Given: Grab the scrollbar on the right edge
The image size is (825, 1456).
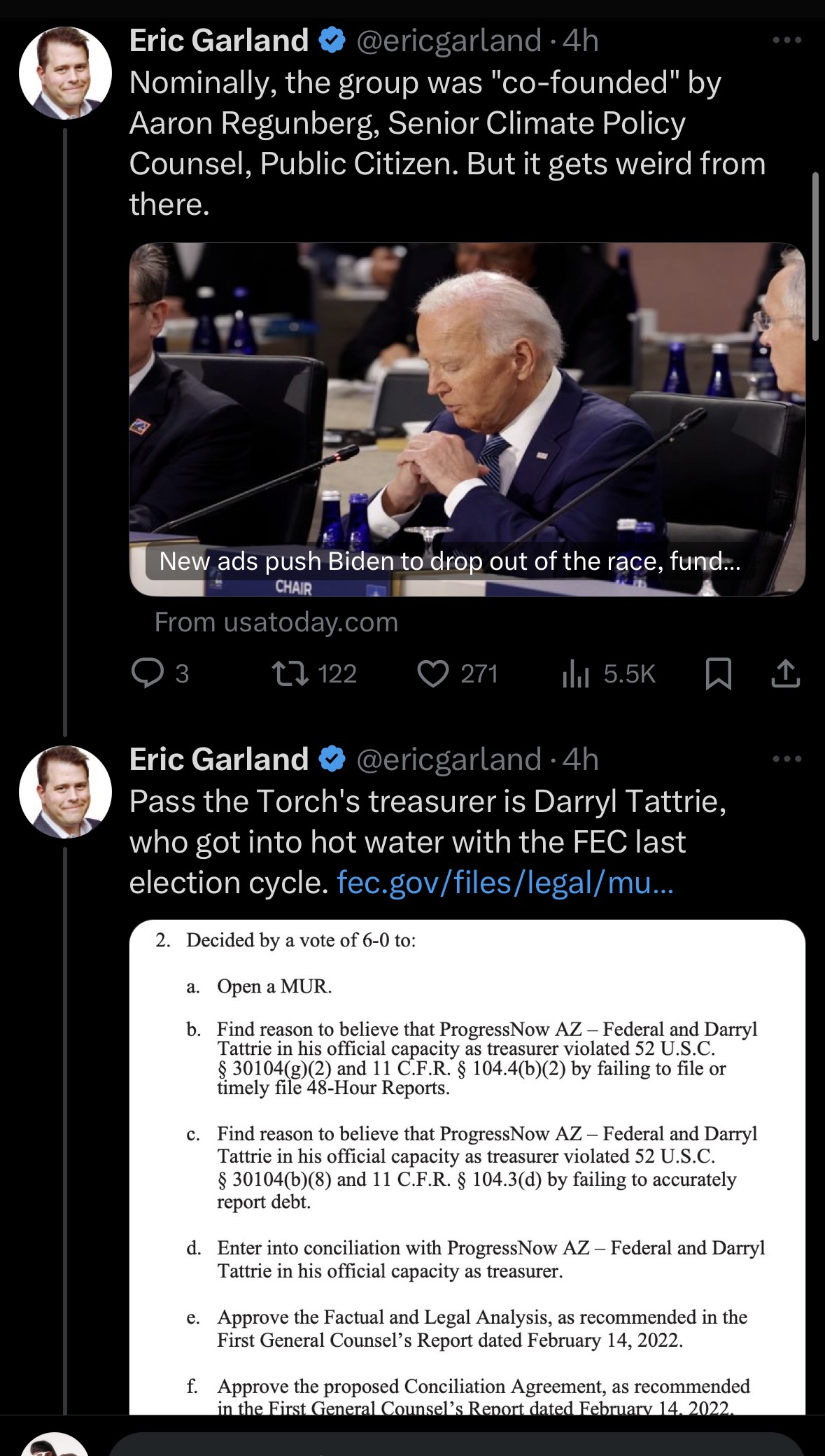Looking at the screenshot, I should (815, 256).
